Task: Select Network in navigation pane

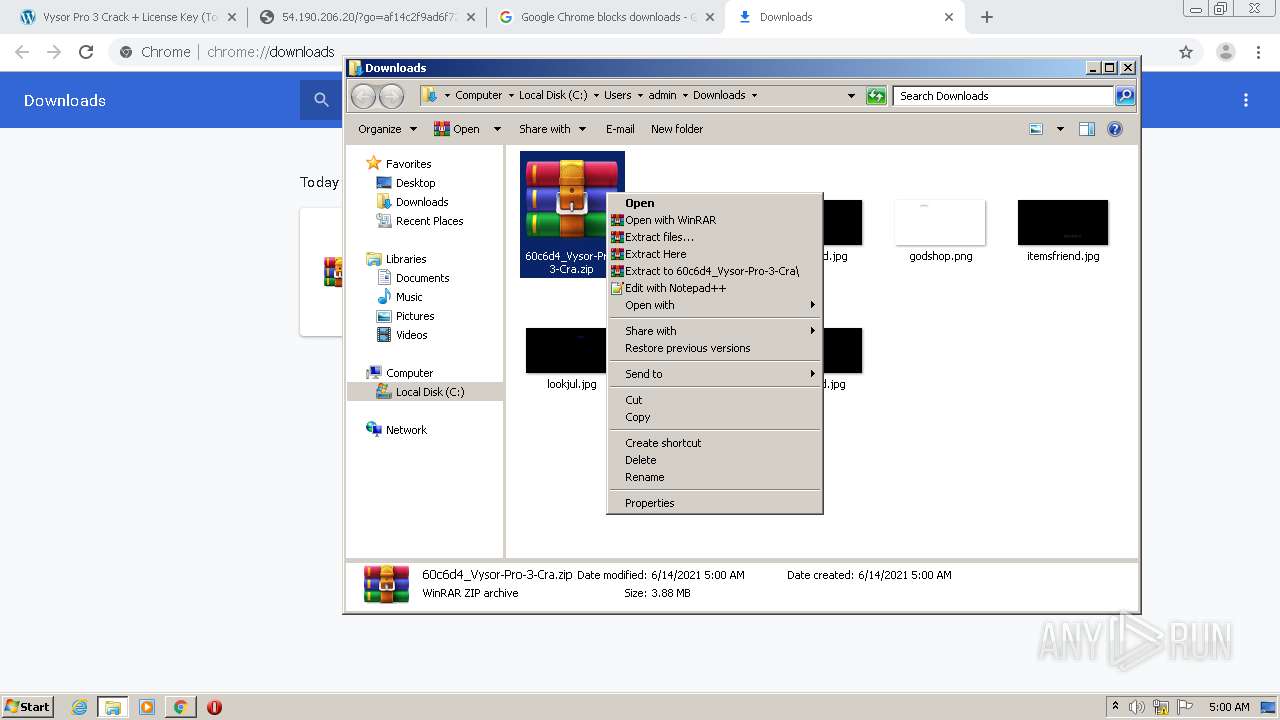Action: (406, 430)
